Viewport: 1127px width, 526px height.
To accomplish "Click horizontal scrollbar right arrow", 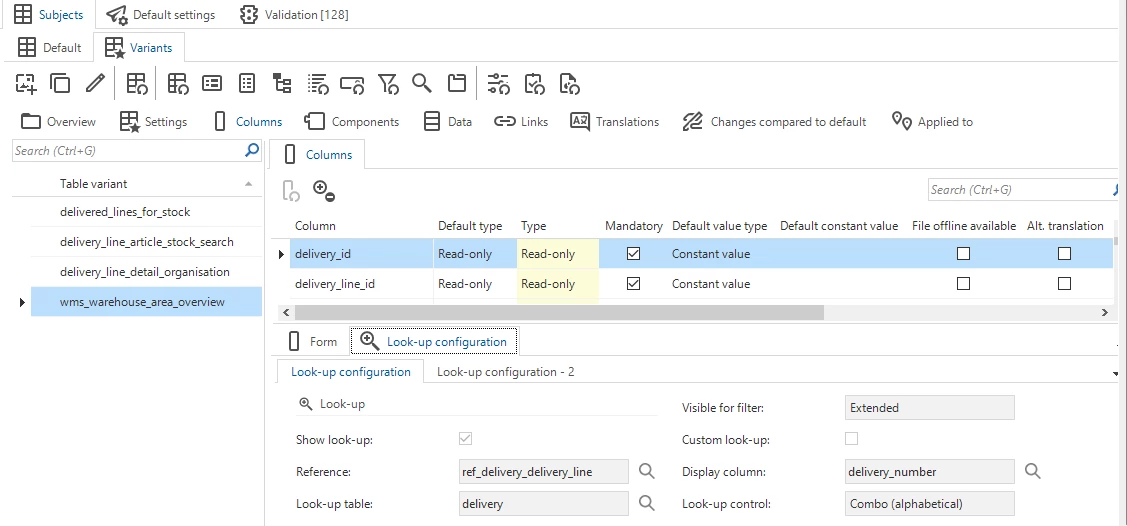I will (1105, 313).
